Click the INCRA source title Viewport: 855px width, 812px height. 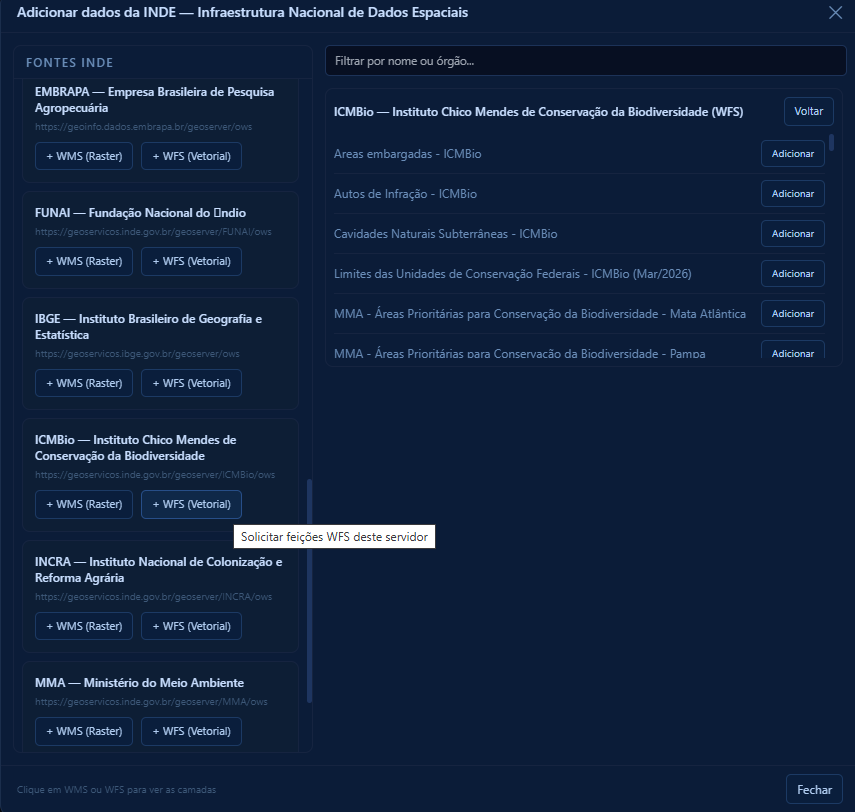coord(159,569)
